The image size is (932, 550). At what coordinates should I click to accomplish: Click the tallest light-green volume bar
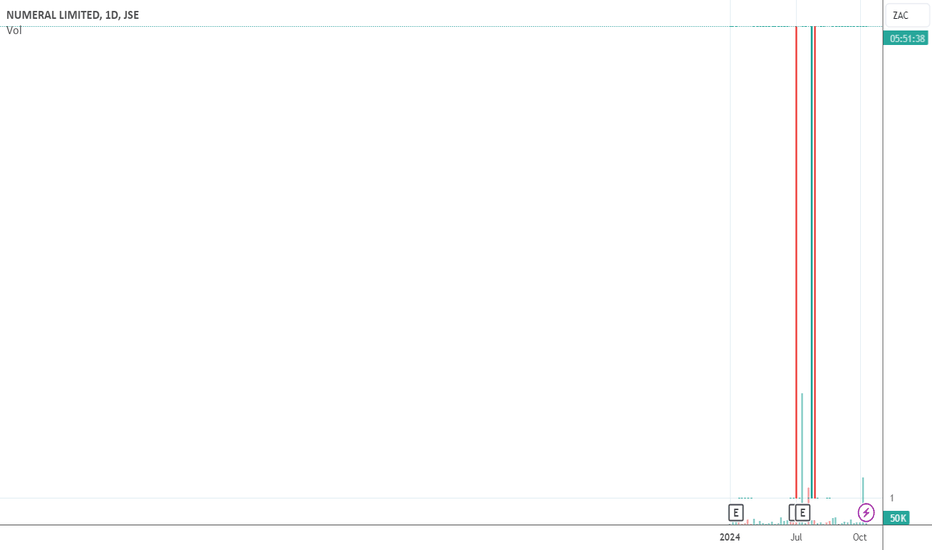point(802,447)
